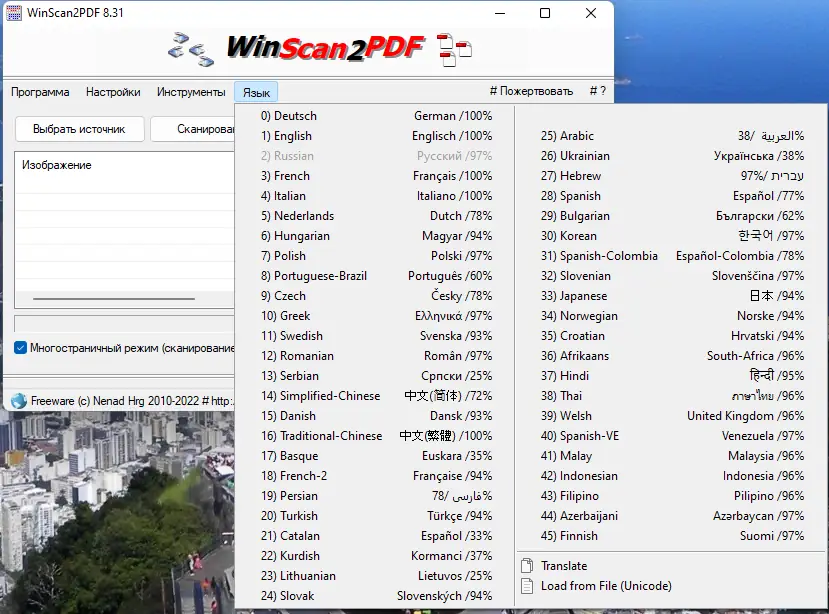Click the Load from File document icon
This screenshot has width=829, height=614.
pos(527,586)
